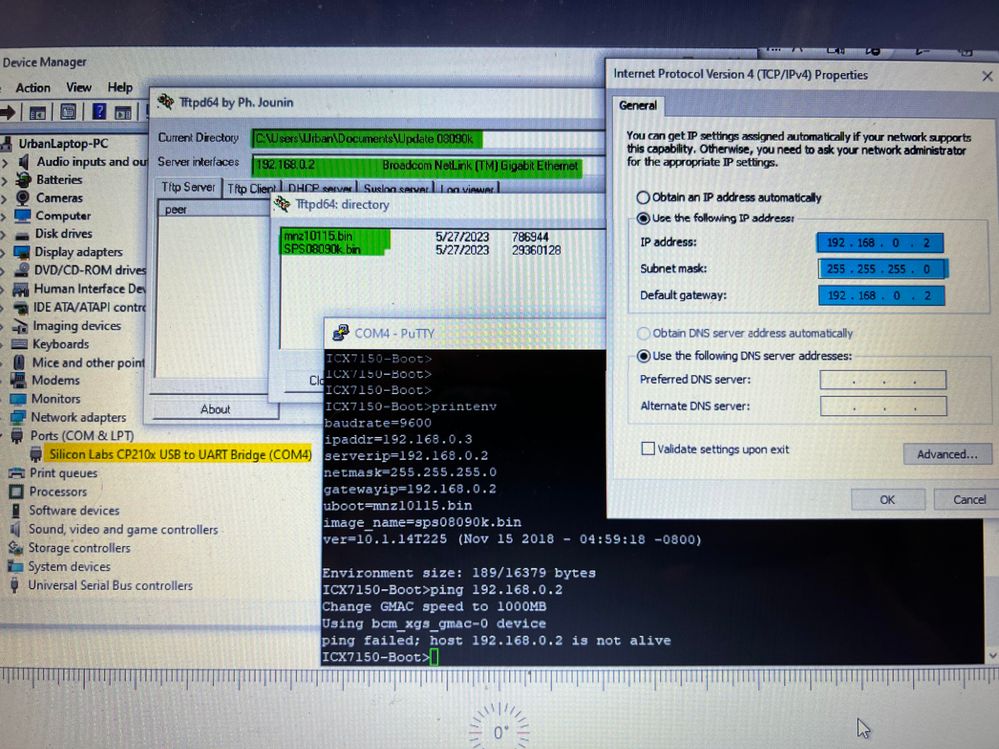This screenshot has width=999, height=749.
Task: Click the PuTTY icon in COM4 title bar
Action: (x=339, y=333)
